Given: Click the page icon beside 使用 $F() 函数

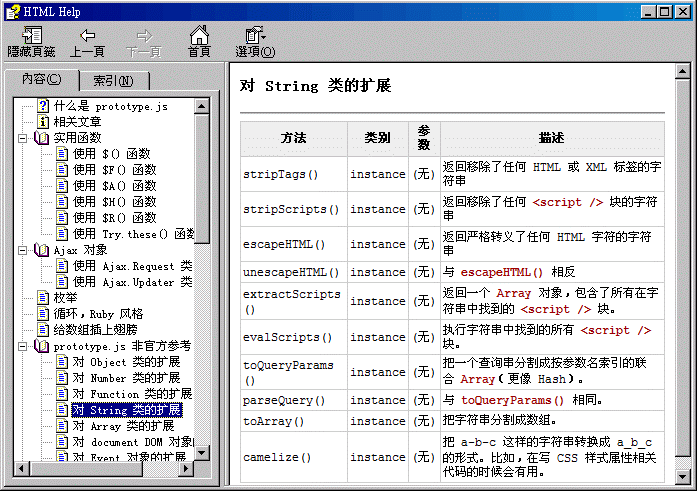Looking at the screenshot, I should [x=62, y=170].
